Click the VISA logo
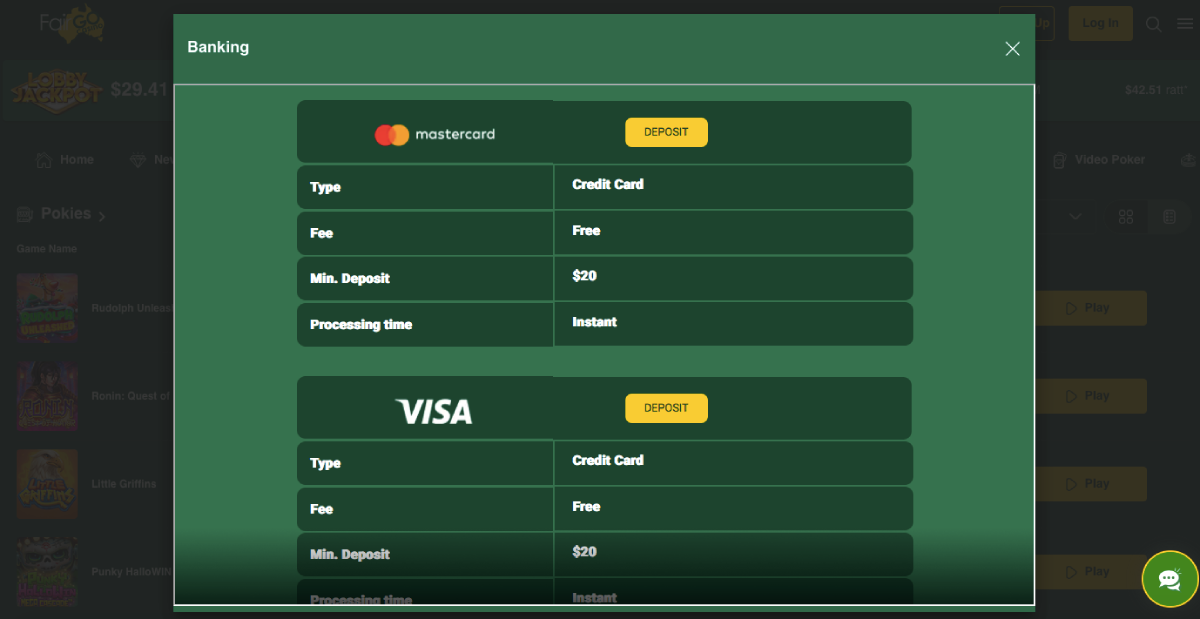The image size is (1200, 619). [x=434, y=411]
